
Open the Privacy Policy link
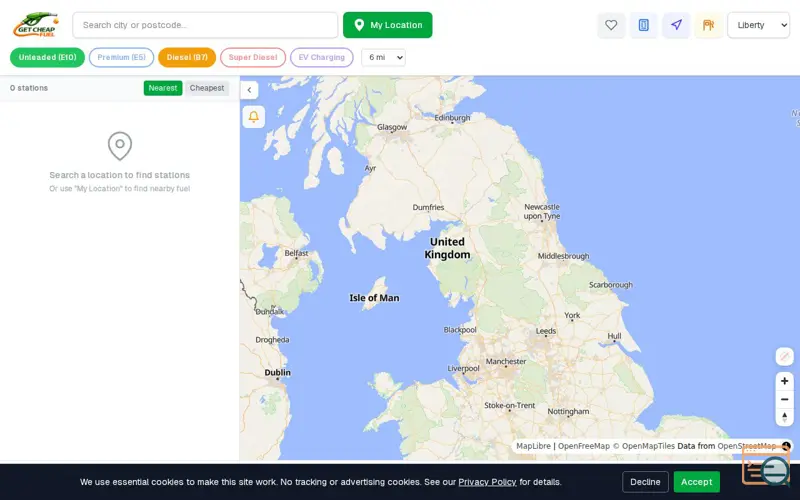click(487, 482)
